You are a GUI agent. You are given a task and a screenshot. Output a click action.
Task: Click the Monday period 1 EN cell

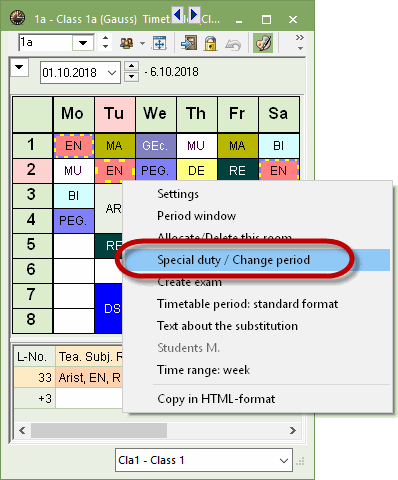click(x=74, y=146)
